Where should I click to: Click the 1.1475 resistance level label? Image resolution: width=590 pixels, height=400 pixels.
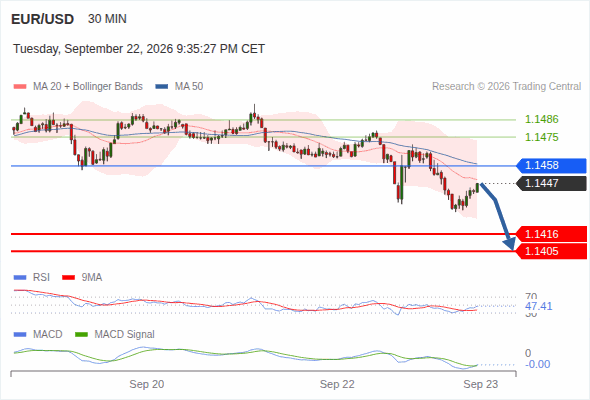pos(541,137)
